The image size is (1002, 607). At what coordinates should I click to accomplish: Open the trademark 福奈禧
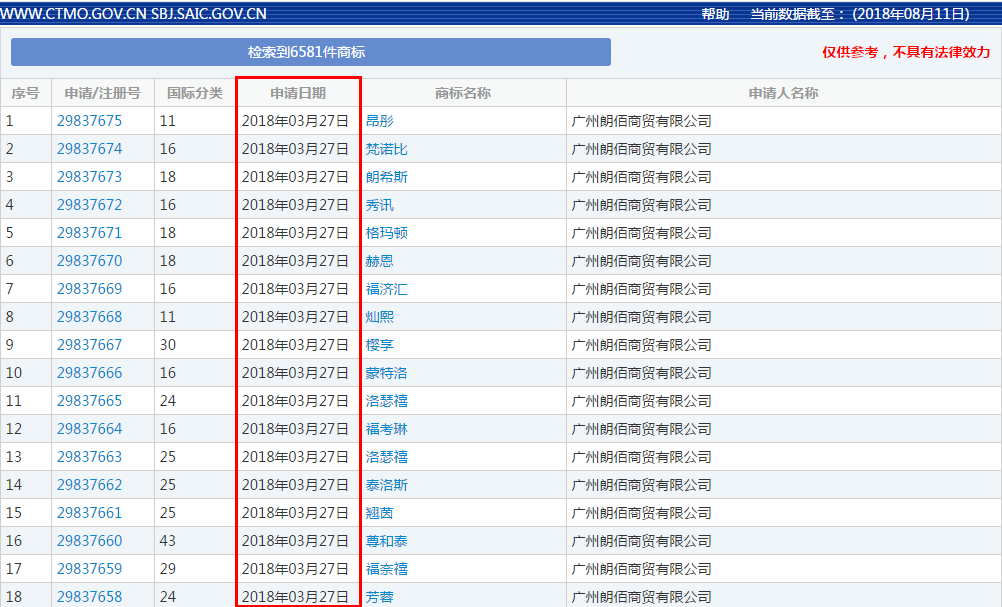[x=387, y=569]
